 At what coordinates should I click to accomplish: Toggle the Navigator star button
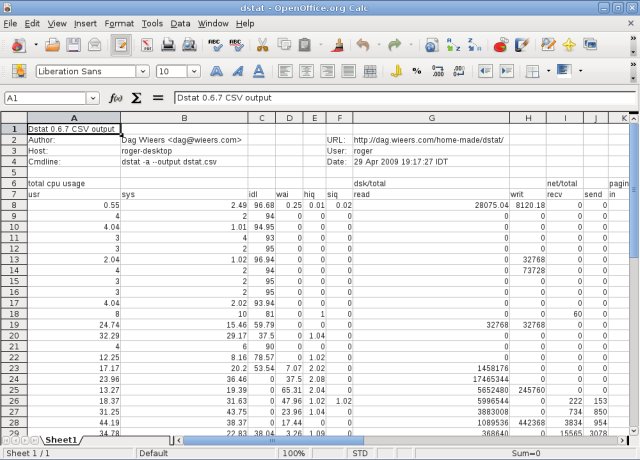(569, 45)
